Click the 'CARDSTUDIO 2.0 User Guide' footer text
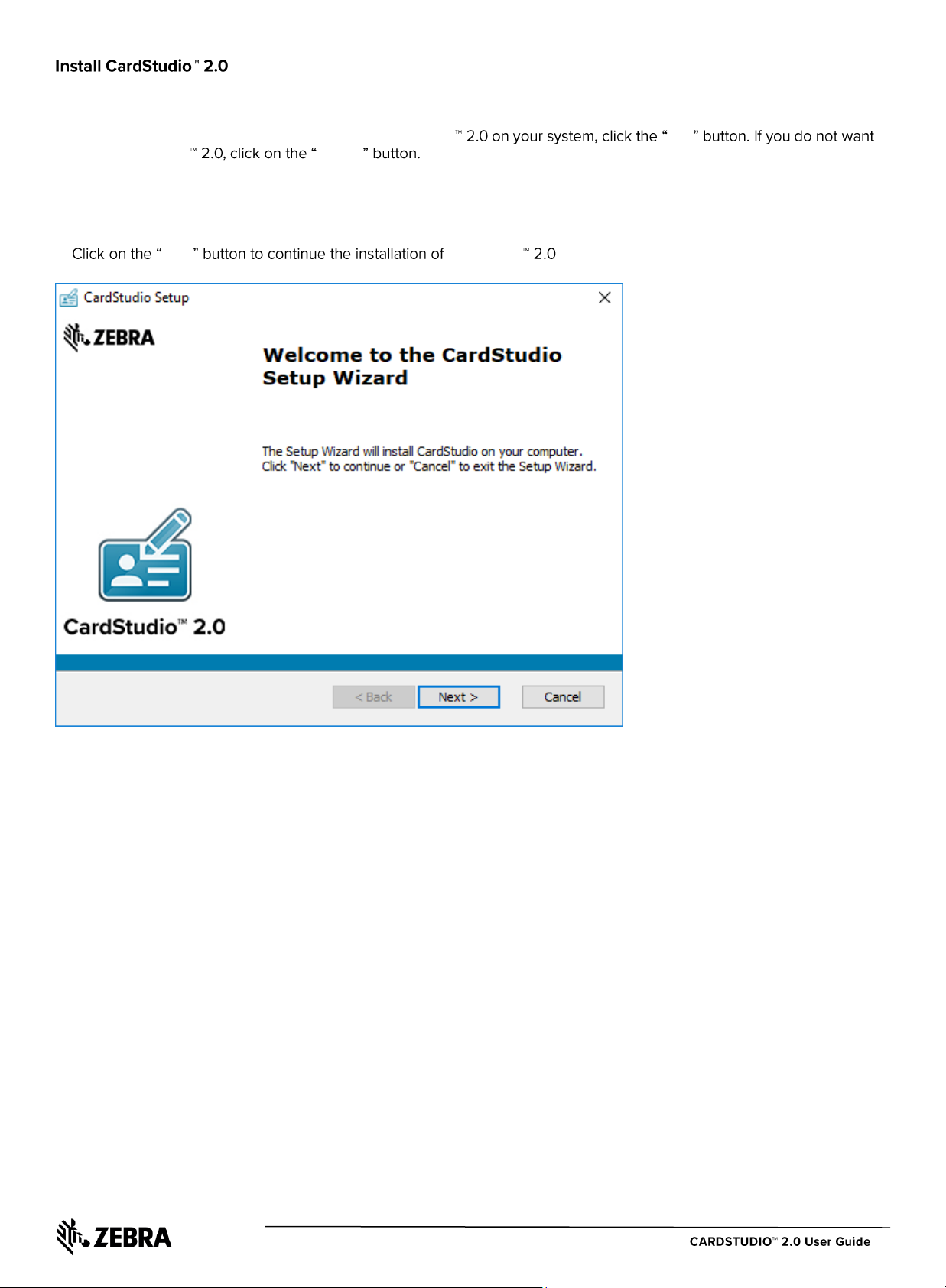The image size is (946, 1288). 779,1241
